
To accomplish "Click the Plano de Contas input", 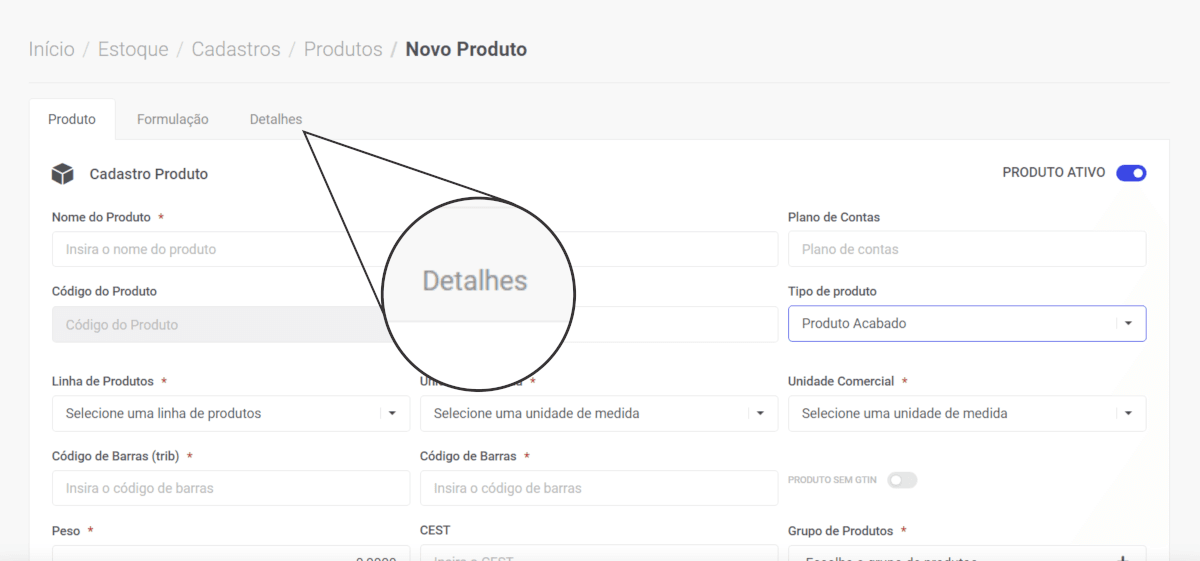I will (967, 249).
